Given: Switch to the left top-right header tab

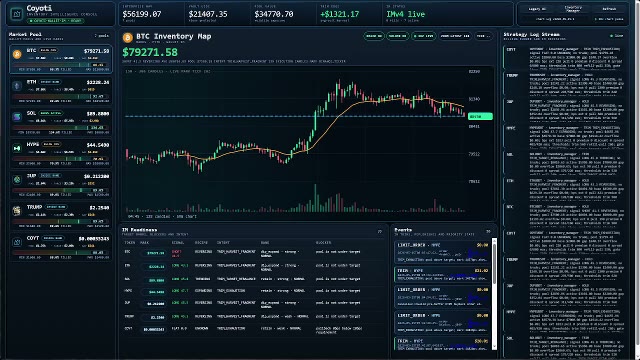Looking at the screenshot, I should coord(537,9).
